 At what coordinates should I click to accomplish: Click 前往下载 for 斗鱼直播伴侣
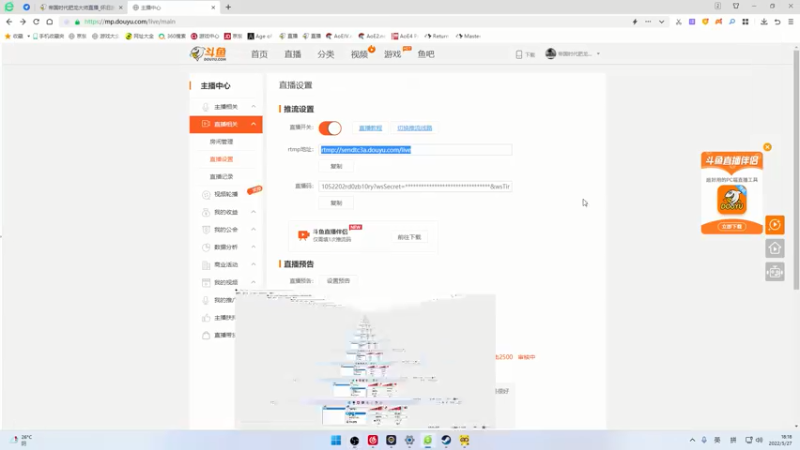[x=409, y=237]
